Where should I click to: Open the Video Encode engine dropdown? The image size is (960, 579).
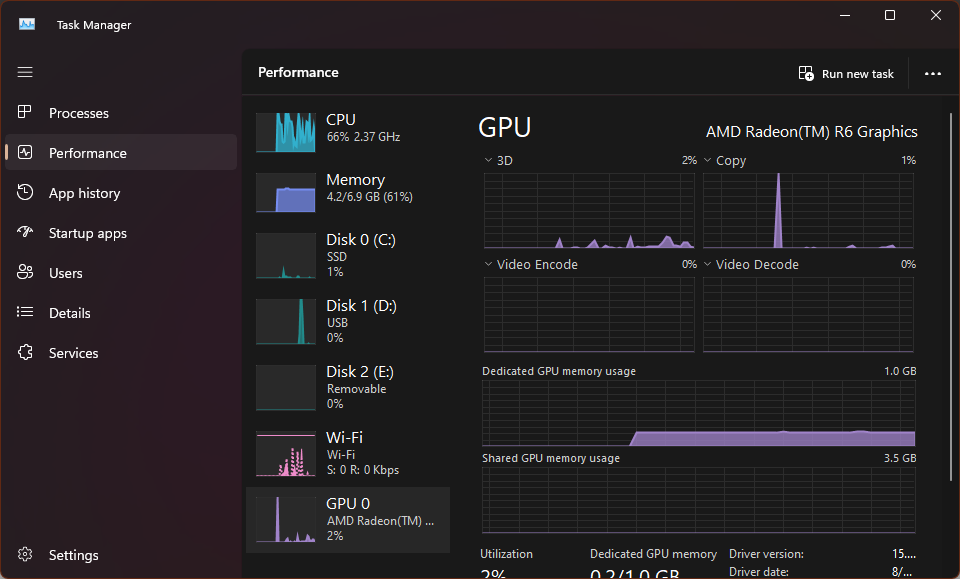click(488, 264)
